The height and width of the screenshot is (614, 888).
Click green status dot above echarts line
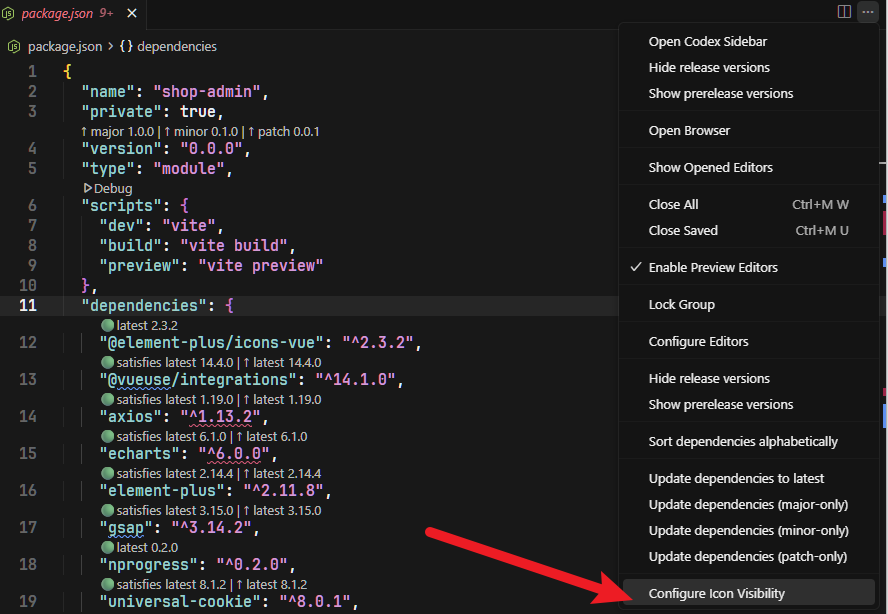[108, 436]
